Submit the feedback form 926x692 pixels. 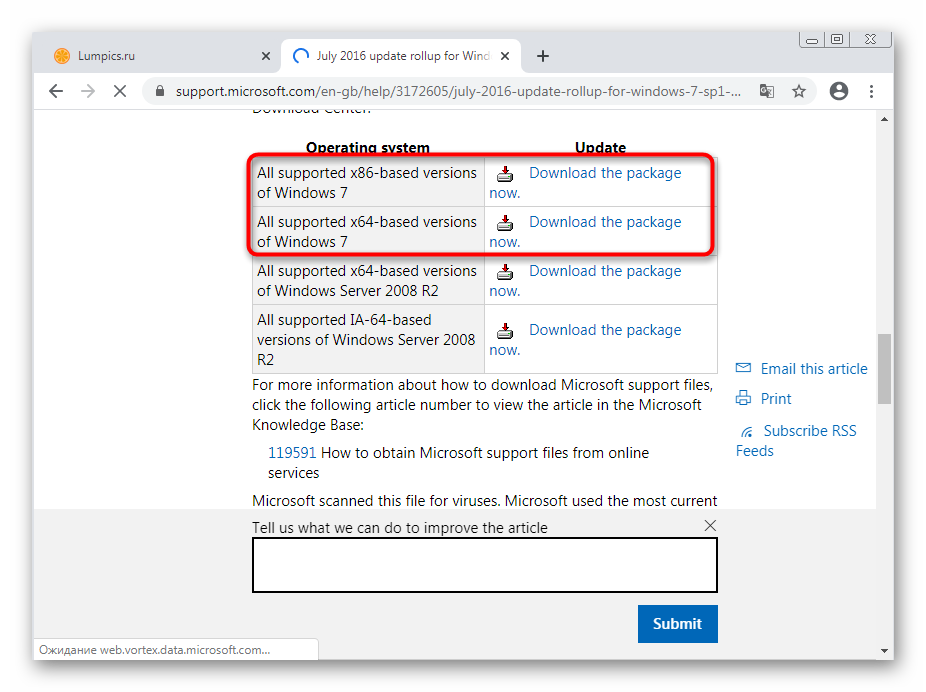pos(677,624)
